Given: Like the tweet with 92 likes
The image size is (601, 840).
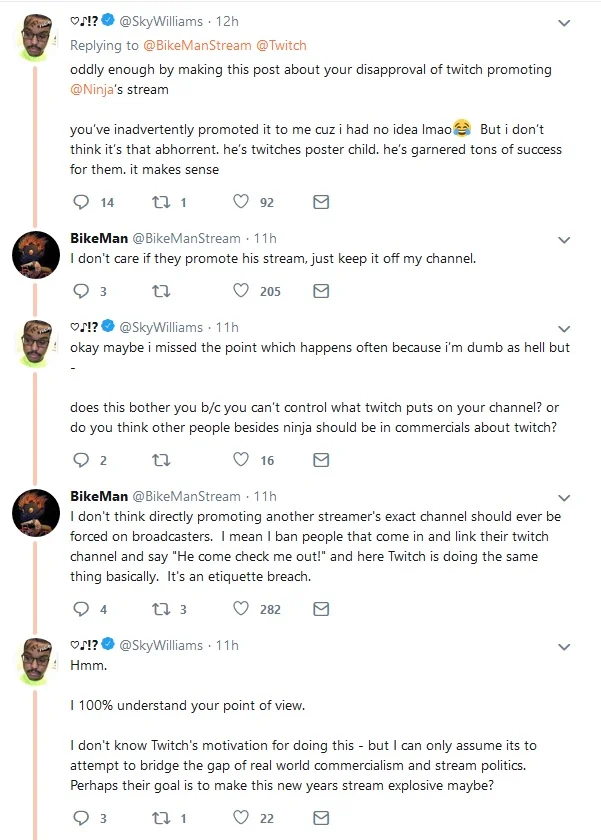Looking at the screenshot, I should click(241, 201).
